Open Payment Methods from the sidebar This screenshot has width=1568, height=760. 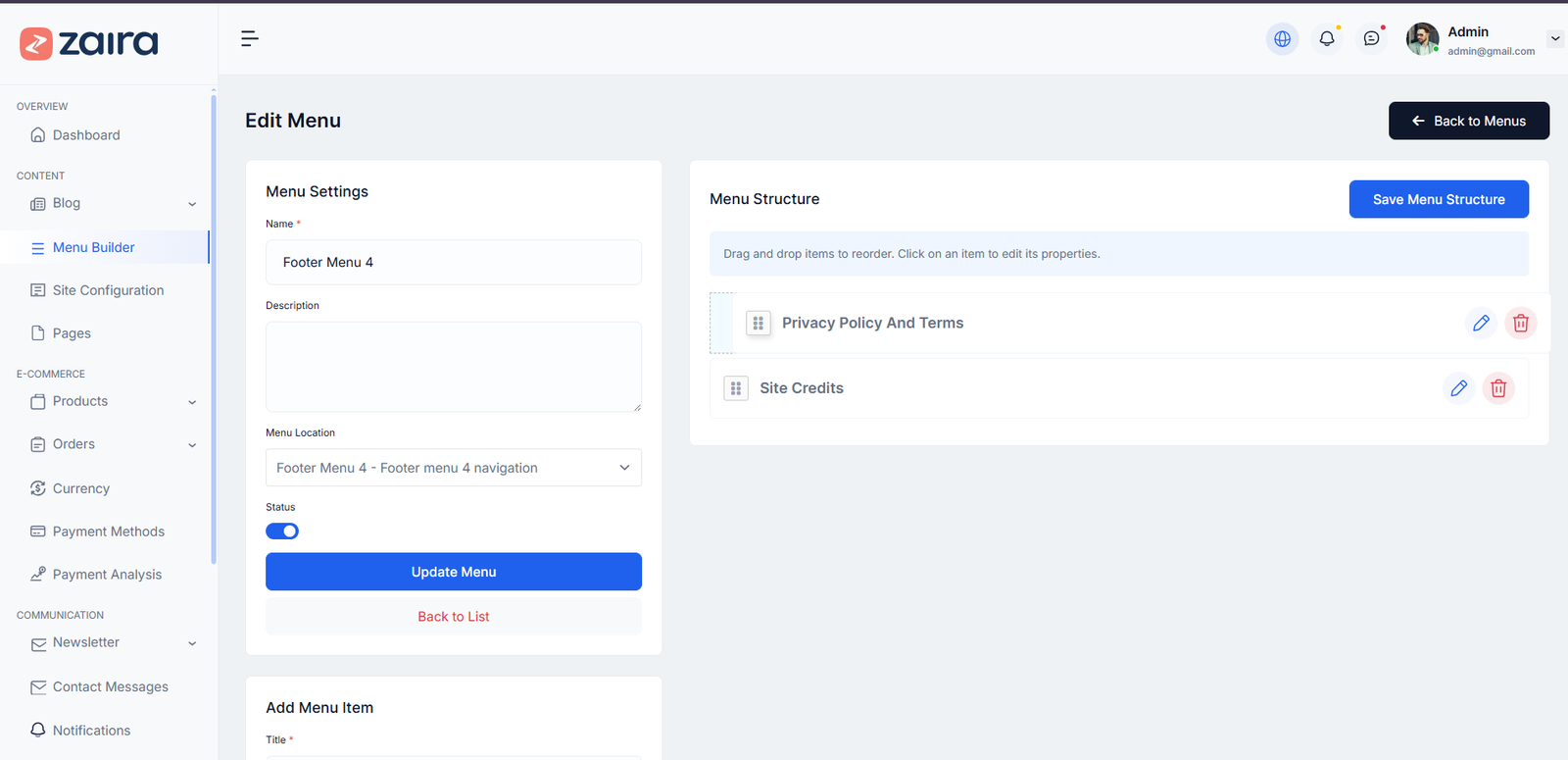108,532
